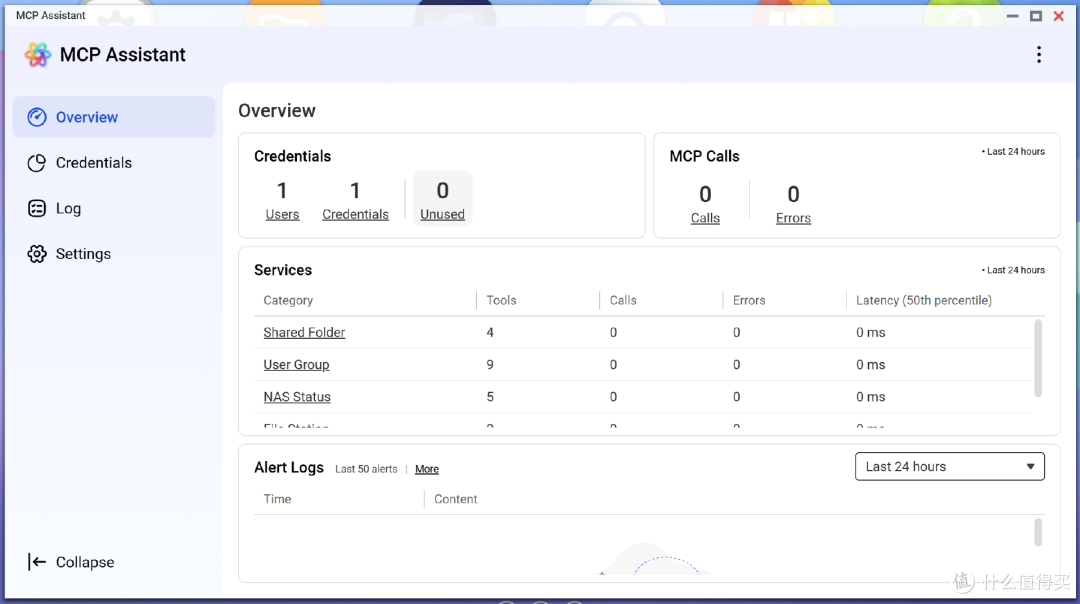Click the Last 24 hours note in MCP Calls
The image size is (1080, 604).
1013,152
